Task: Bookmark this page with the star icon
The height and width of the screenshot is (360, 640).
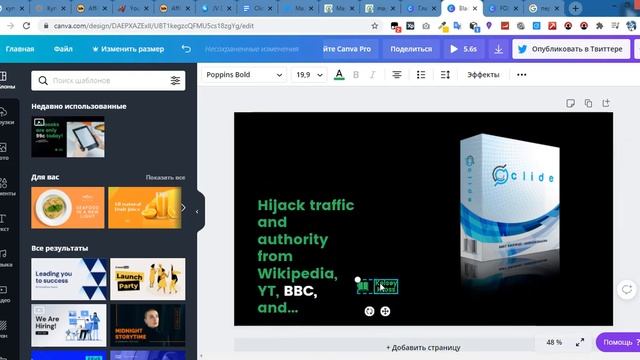Action: point(374,26)
